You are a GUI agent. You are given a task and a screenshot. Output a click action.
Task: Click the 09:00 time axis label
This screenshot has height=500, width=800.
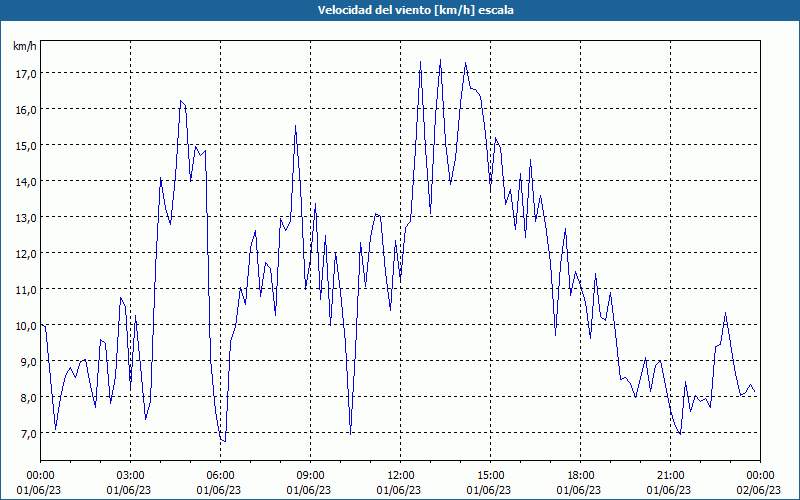(x=311, y=476)
